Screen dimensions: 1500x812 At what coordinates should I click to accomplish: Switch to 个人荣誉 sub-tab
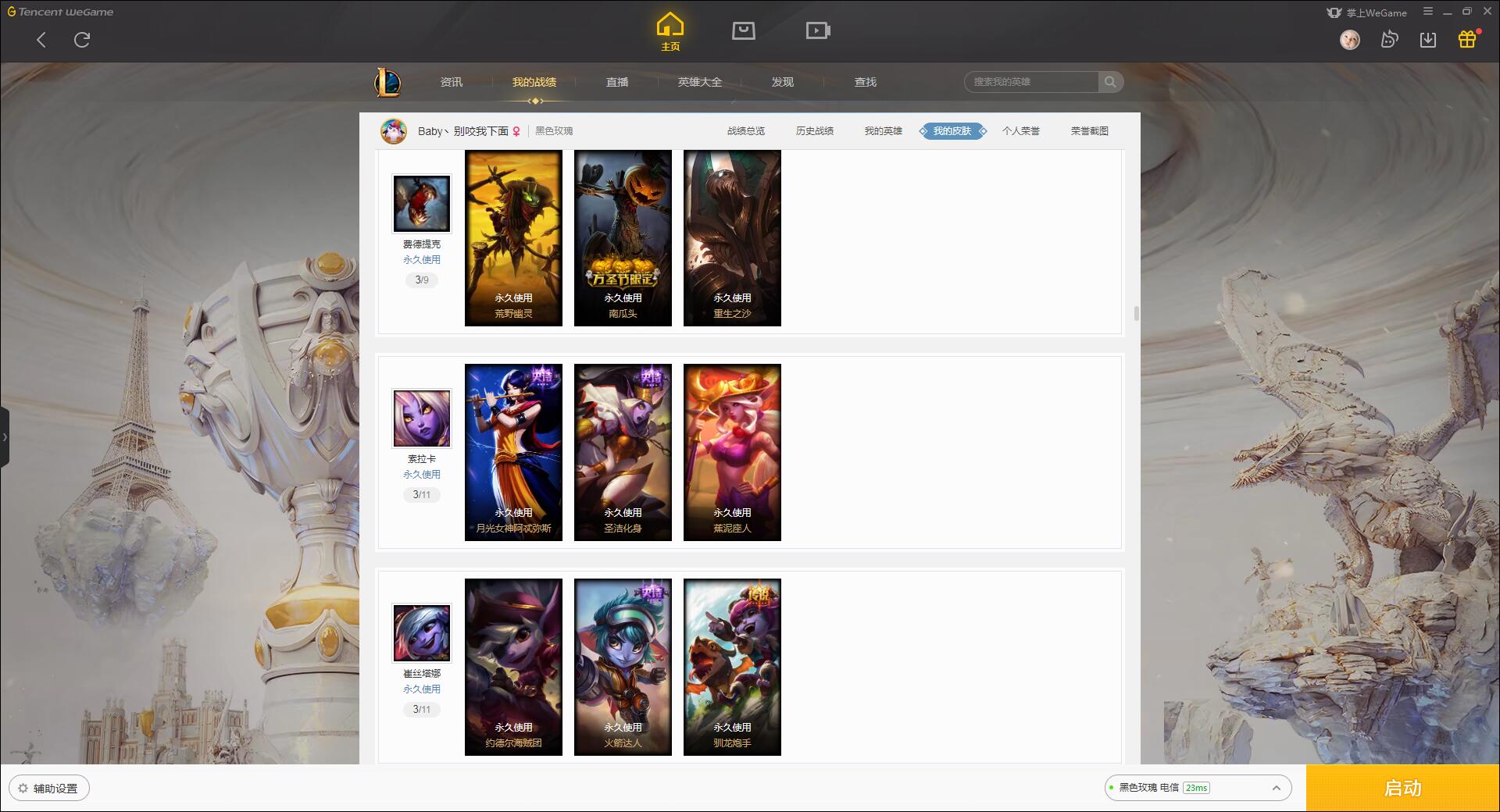tap(1021, 131)
